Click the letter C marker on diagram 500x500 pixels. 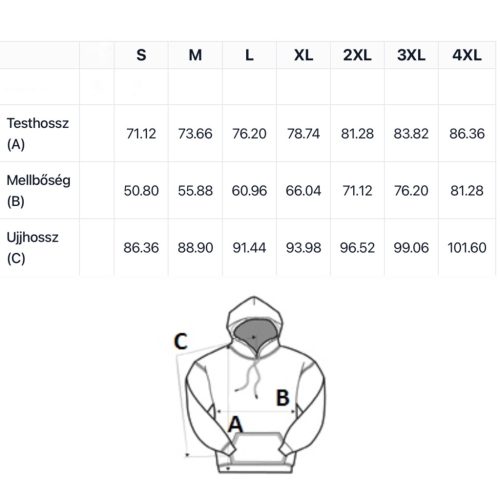coord(181,342)
